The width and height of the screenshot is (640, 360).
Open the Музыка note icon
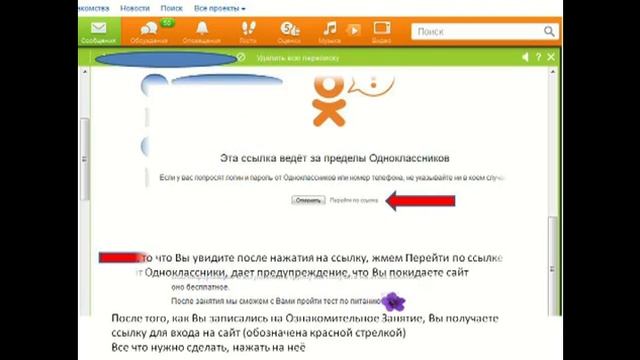click(x=329, y=32)
